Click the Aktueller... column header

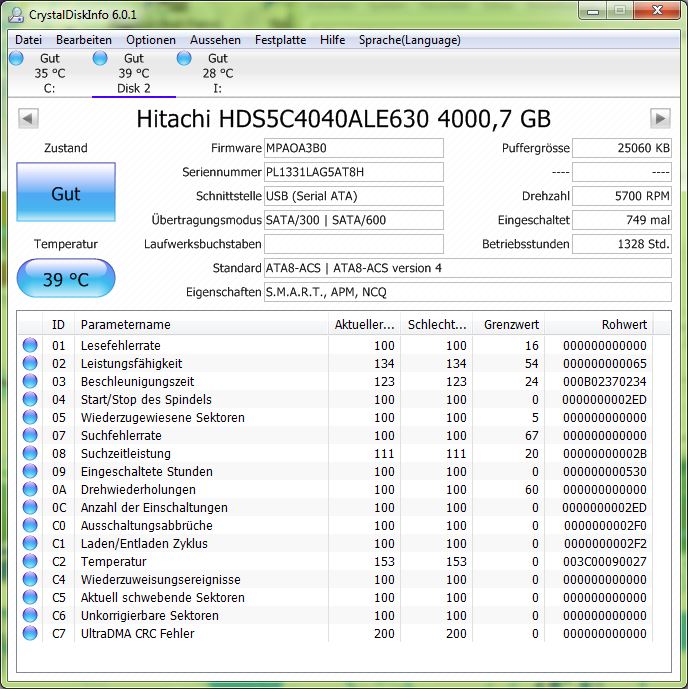click(365, 325)
